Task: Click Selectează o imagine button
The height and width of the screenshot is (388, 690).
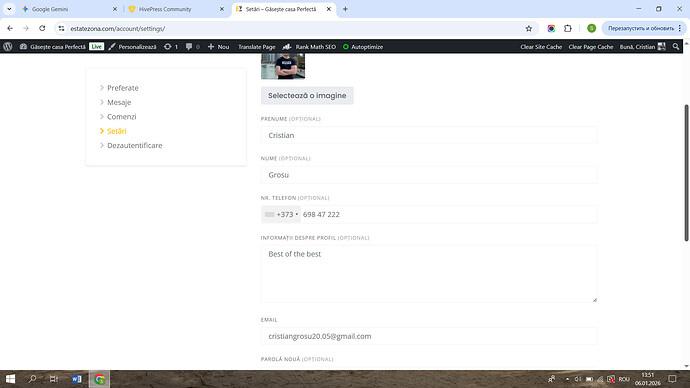Action: click(307, 95)
